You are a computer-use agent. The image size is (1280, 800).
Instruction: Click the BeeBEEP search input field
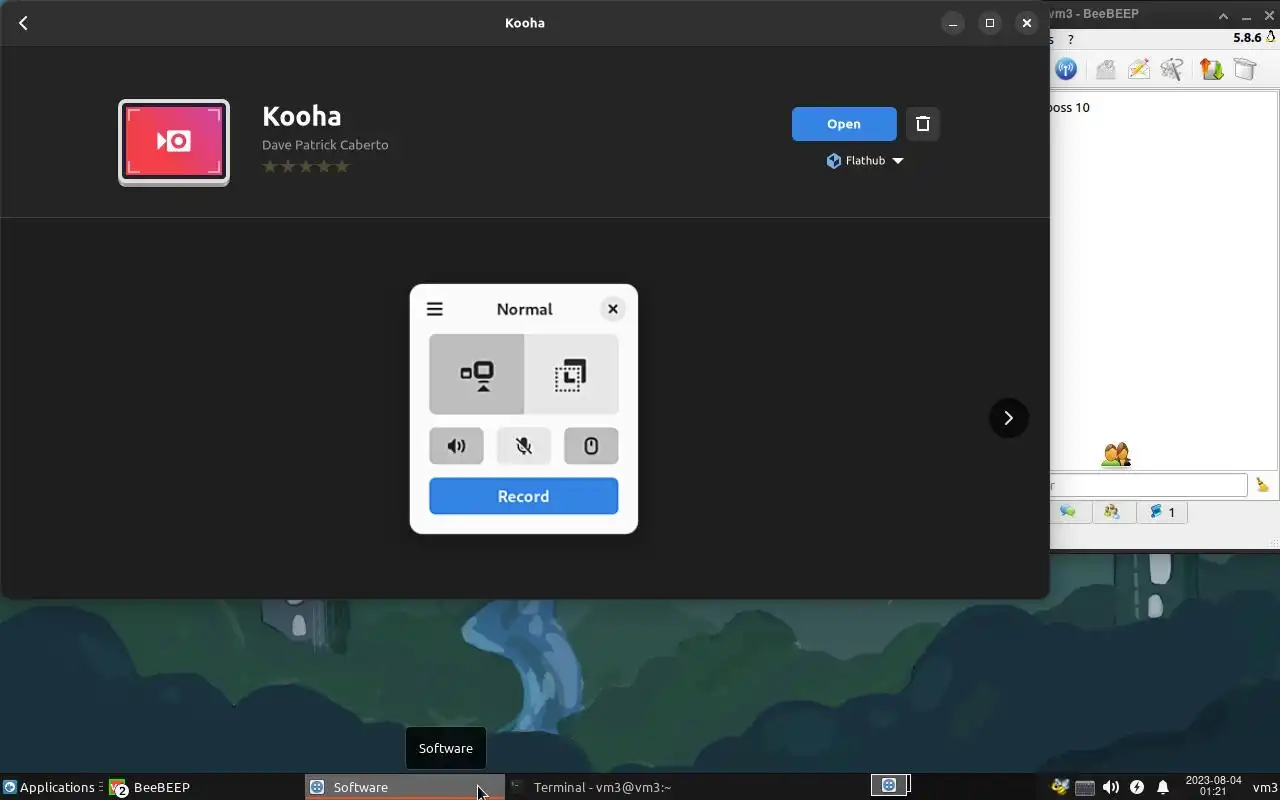point(1148,485)
